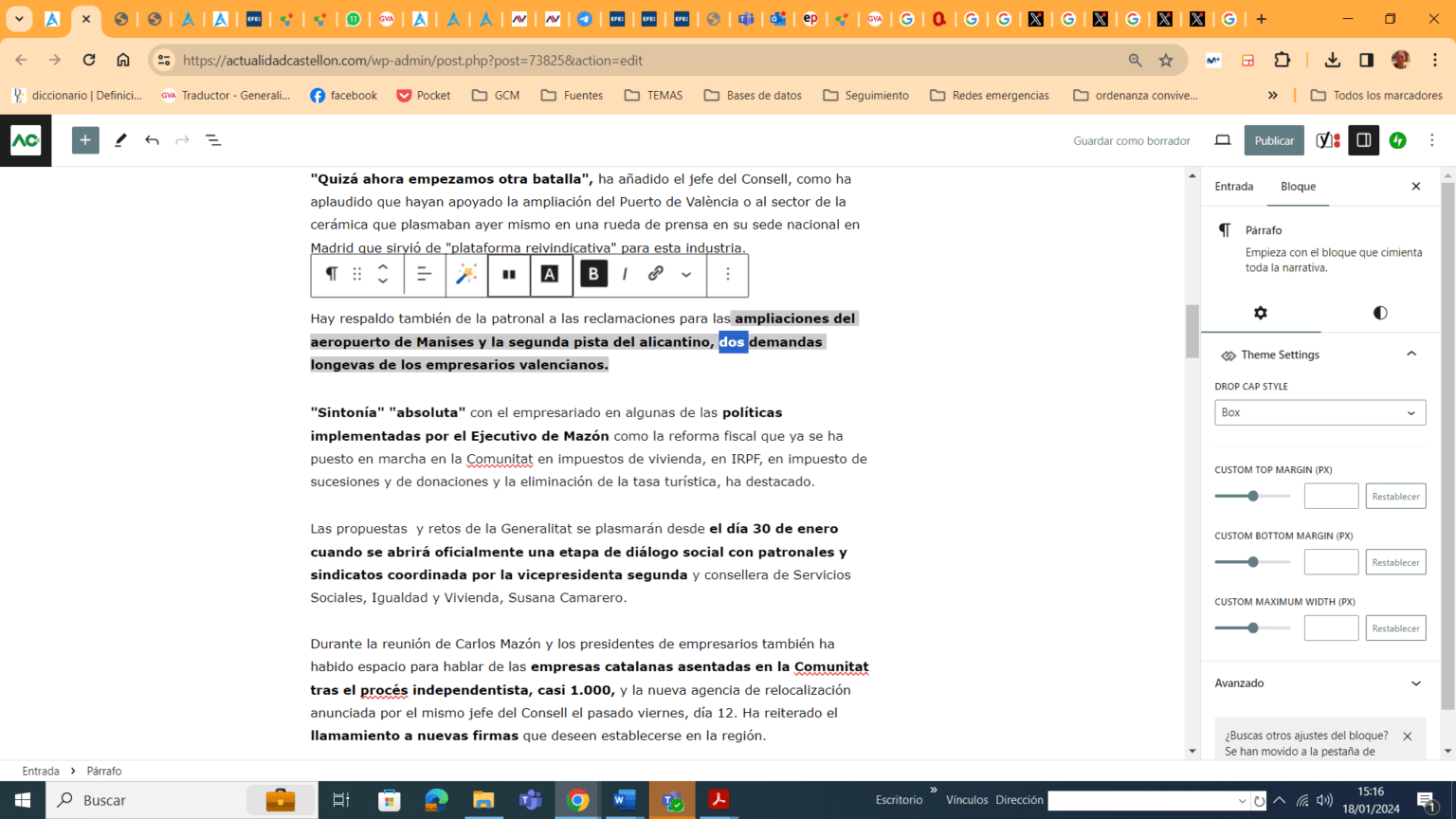Switch to the Entrada tab
Image resolution: width=1456 pixels, height=819 pixels.
(x=1234, y=187)
